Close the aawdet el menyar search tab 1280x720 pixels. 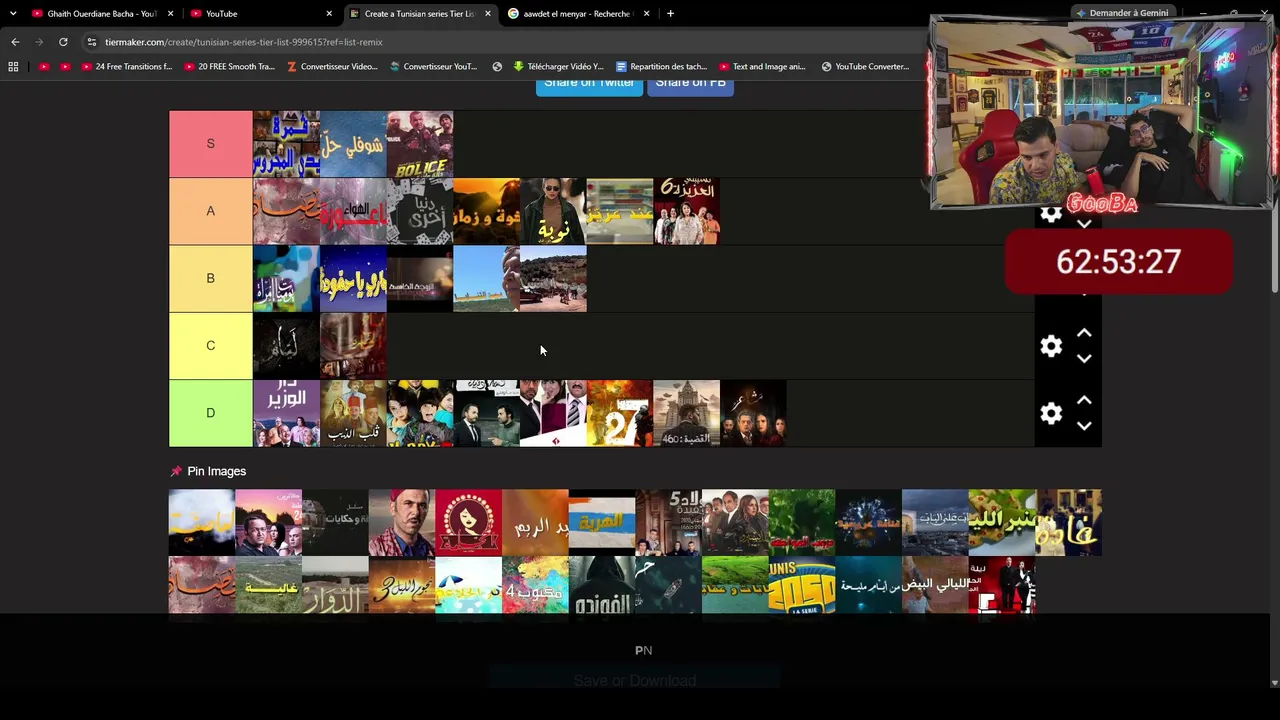[646, 14]
